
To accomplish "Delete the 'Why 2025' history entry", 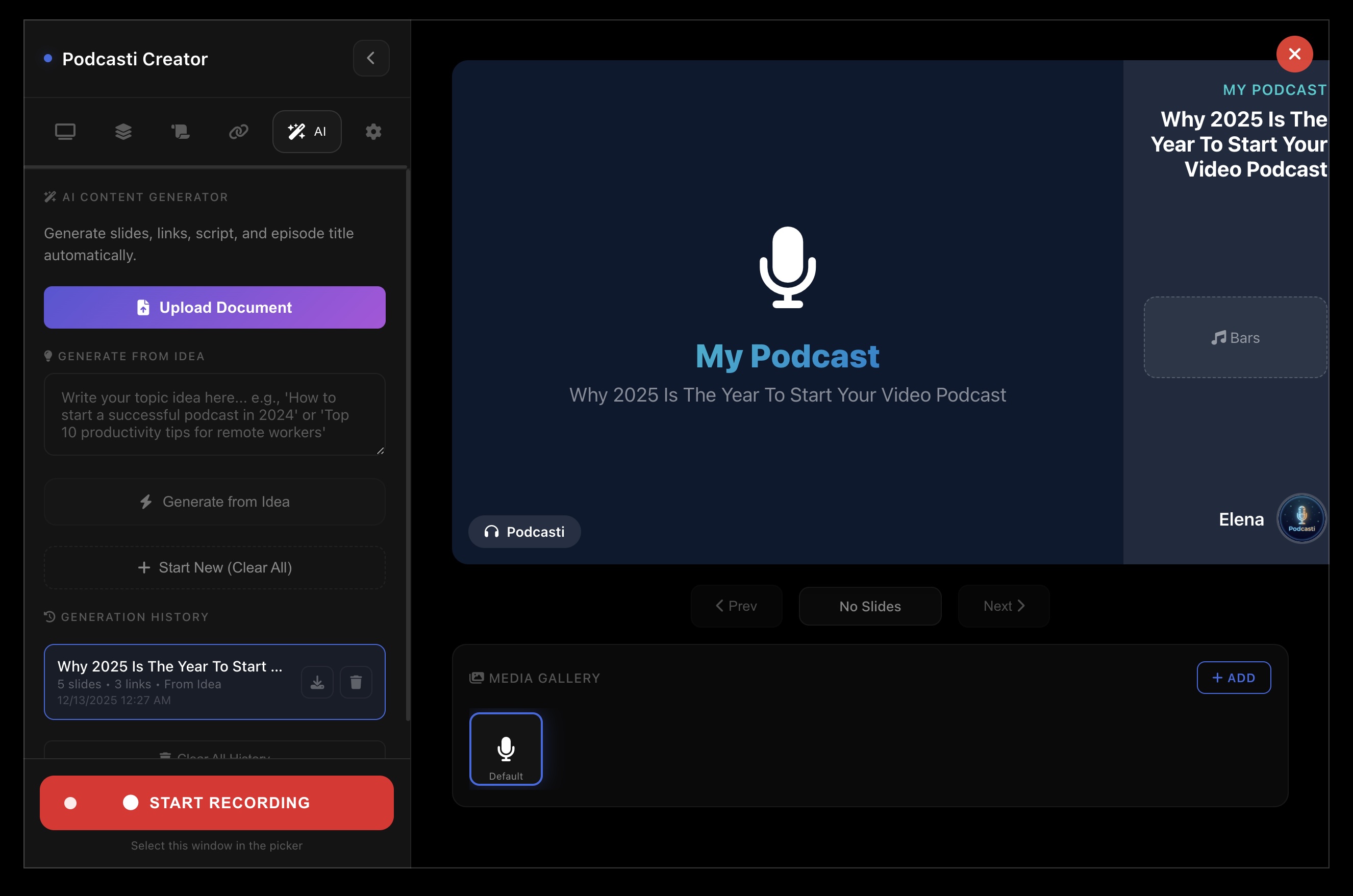I will pyautogui.click(x=356, y=682).
